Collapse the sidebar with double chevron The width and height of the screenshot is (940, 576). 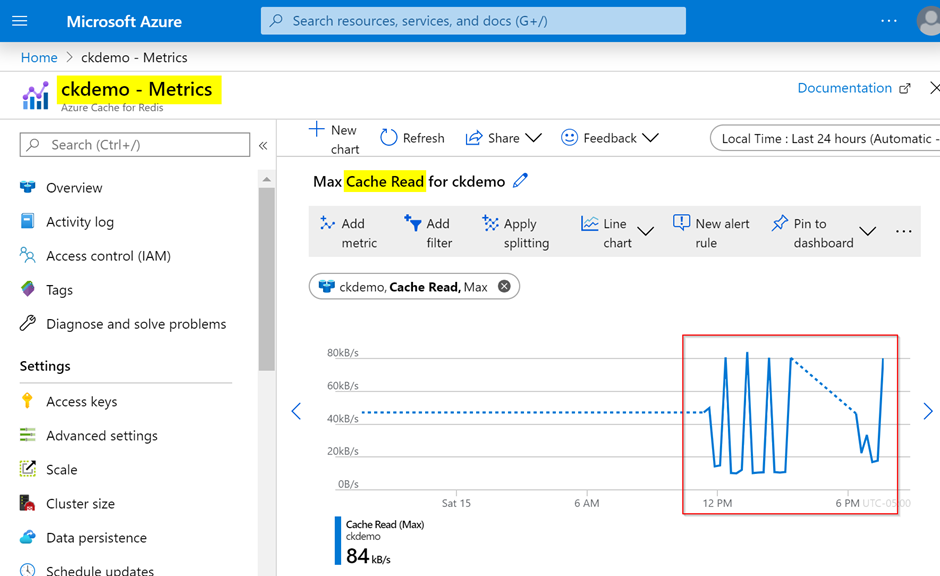[x=263, y=146]
